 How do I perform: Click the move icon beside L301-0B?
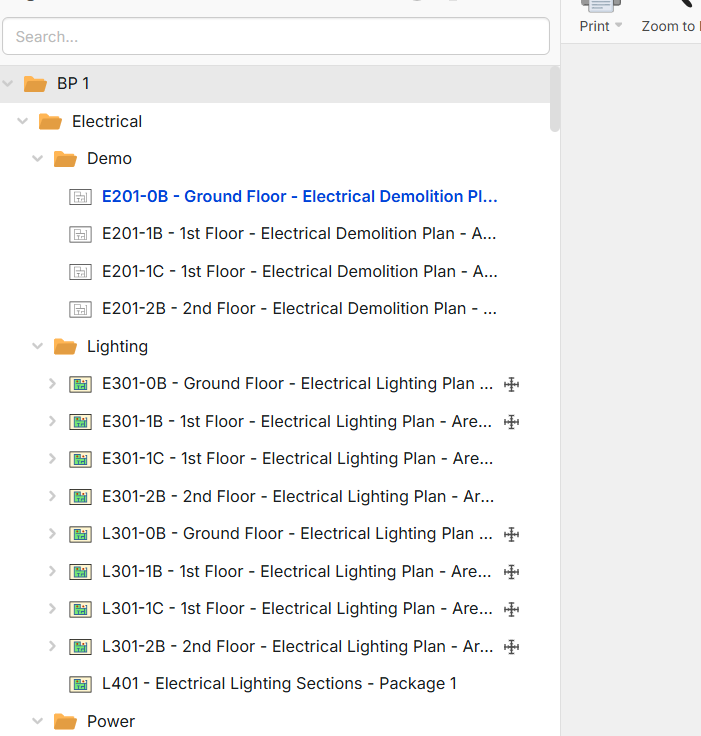[x=511, y=534]
